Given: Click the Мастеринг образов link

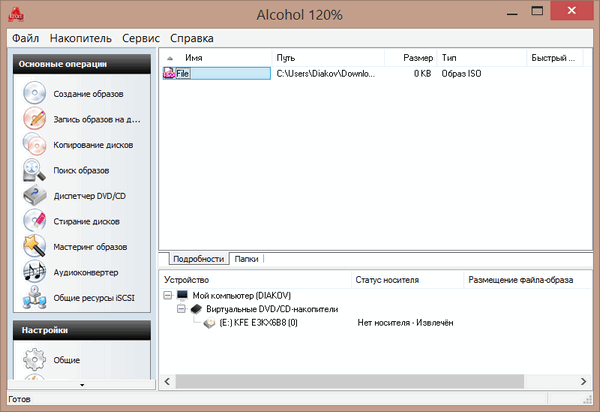Looking at the screenshot, I should [x=90, y=247].
